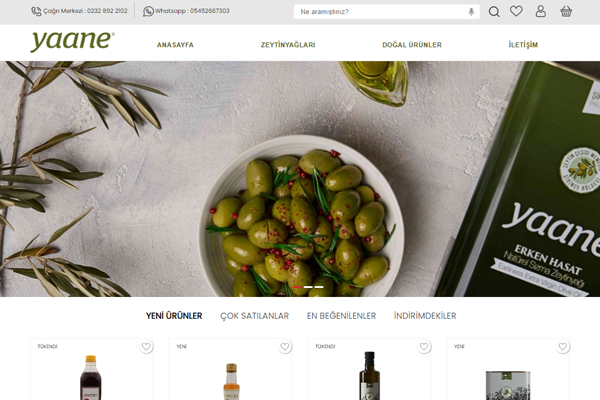600x400 pixels.
Task: Click the yaane logo
Action: pos(72,41)
